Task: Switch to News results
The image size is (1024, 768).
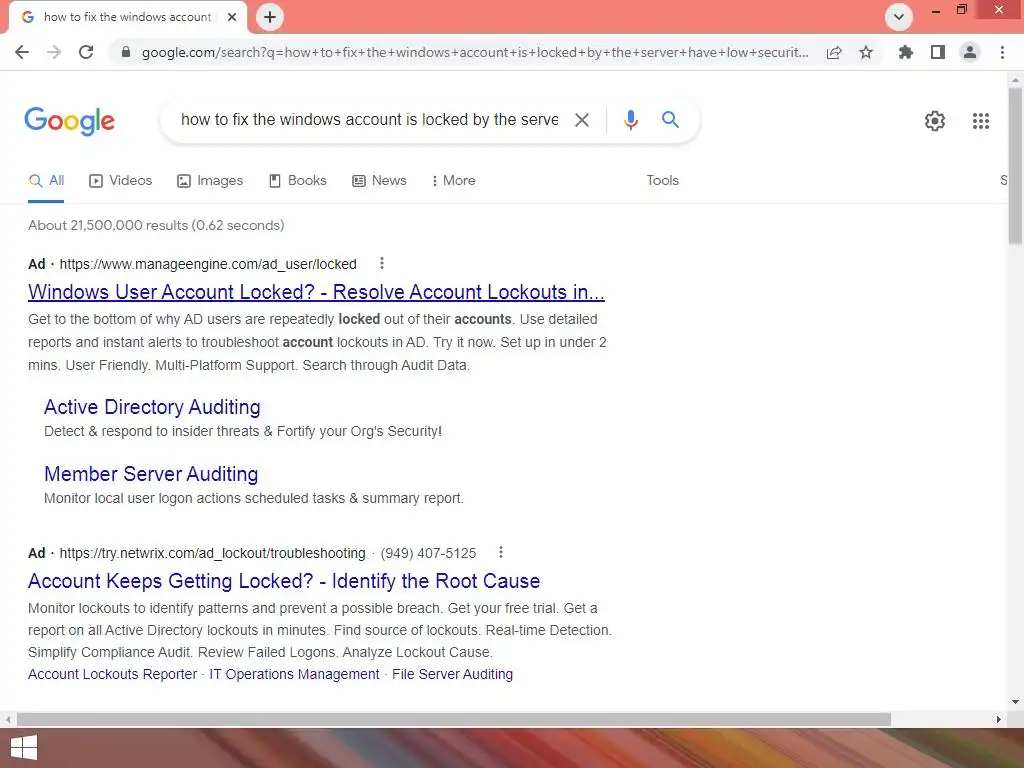Action: click(379, 181)
